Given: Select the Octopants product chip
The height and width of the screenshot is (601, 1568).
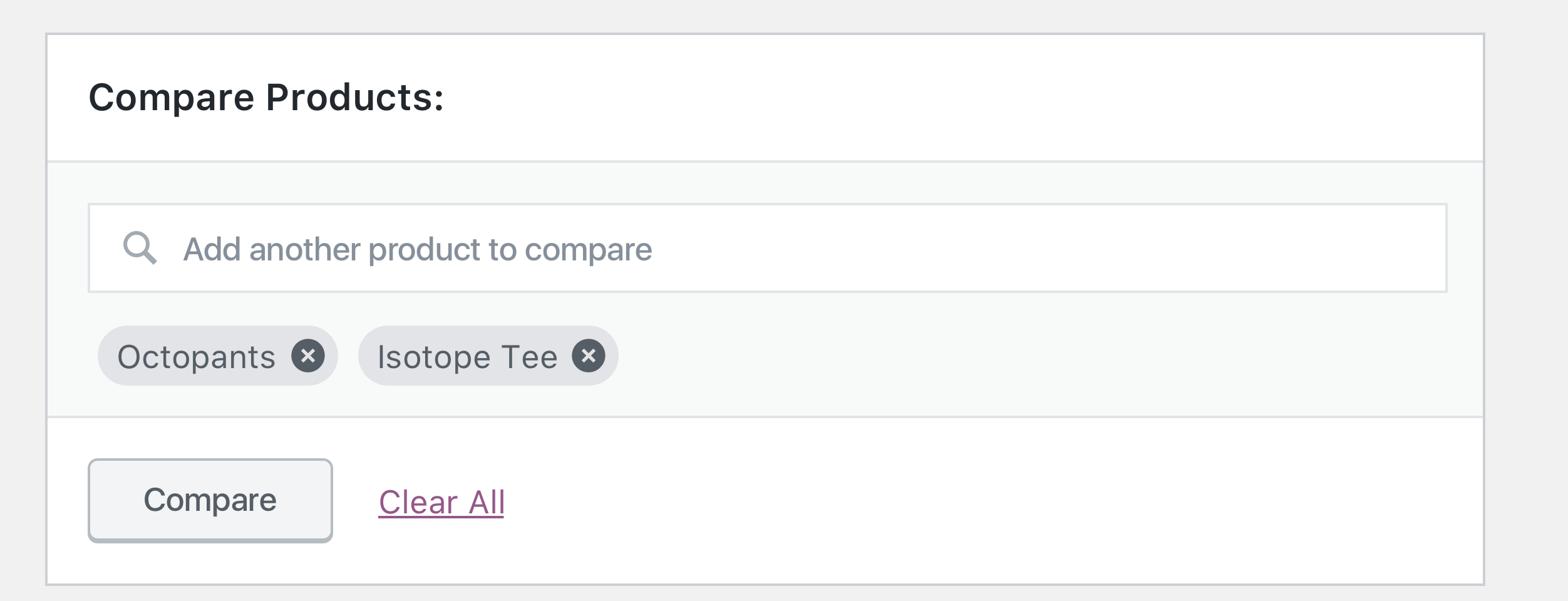Looking at the screenshot, I should [x=197, y=356].
